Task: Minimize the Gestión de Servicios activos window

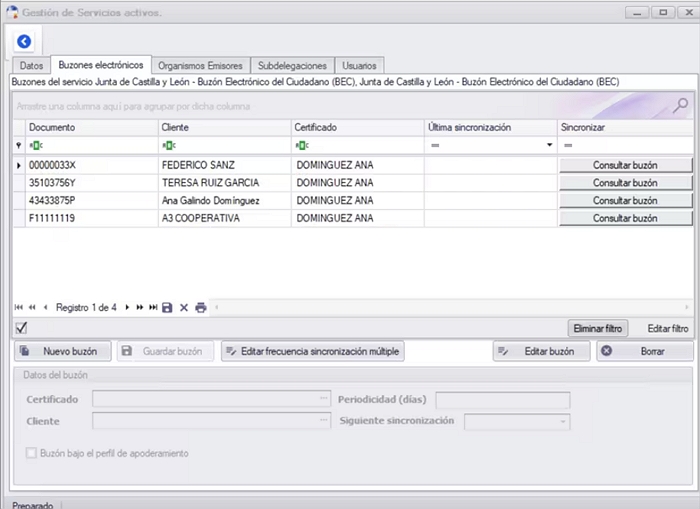Action: (x=637, y=13)
